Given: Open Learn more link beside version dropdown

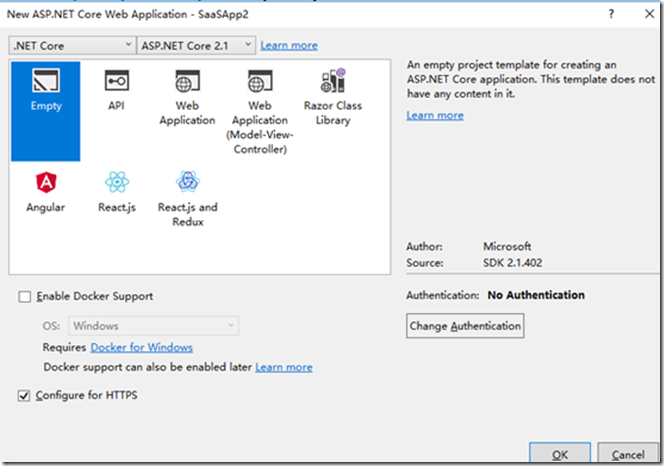Looking at the screenshot, I should [289, 45].
